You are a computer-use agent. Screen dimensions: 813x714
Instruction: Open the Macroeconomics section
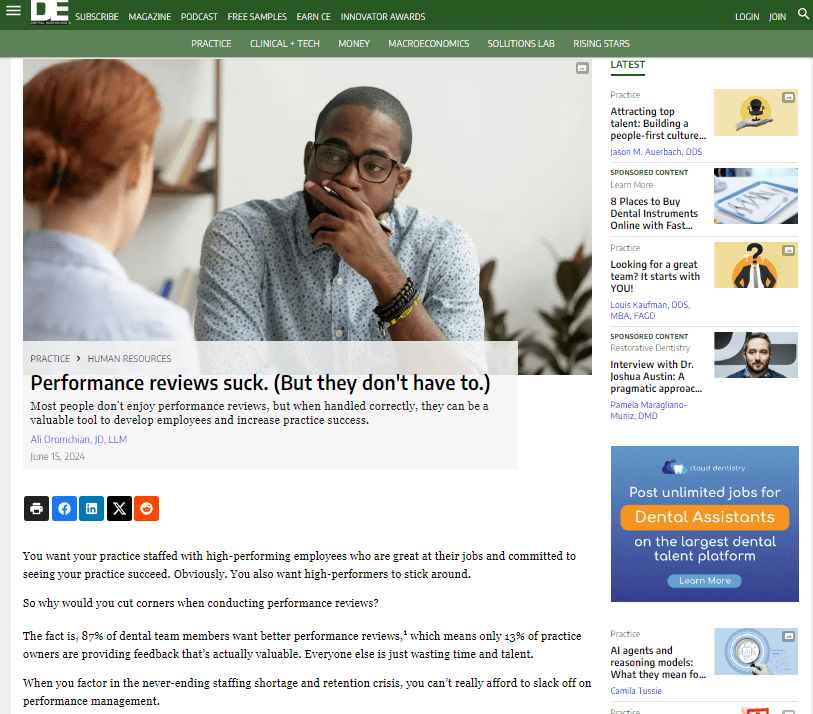[x=428, y=44]
